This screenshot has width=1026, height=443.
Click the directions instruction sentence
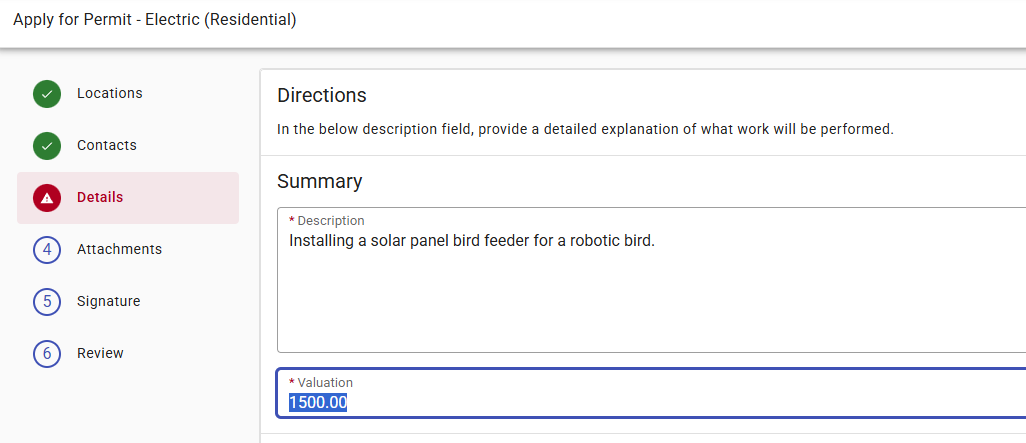tap(585, 129)
